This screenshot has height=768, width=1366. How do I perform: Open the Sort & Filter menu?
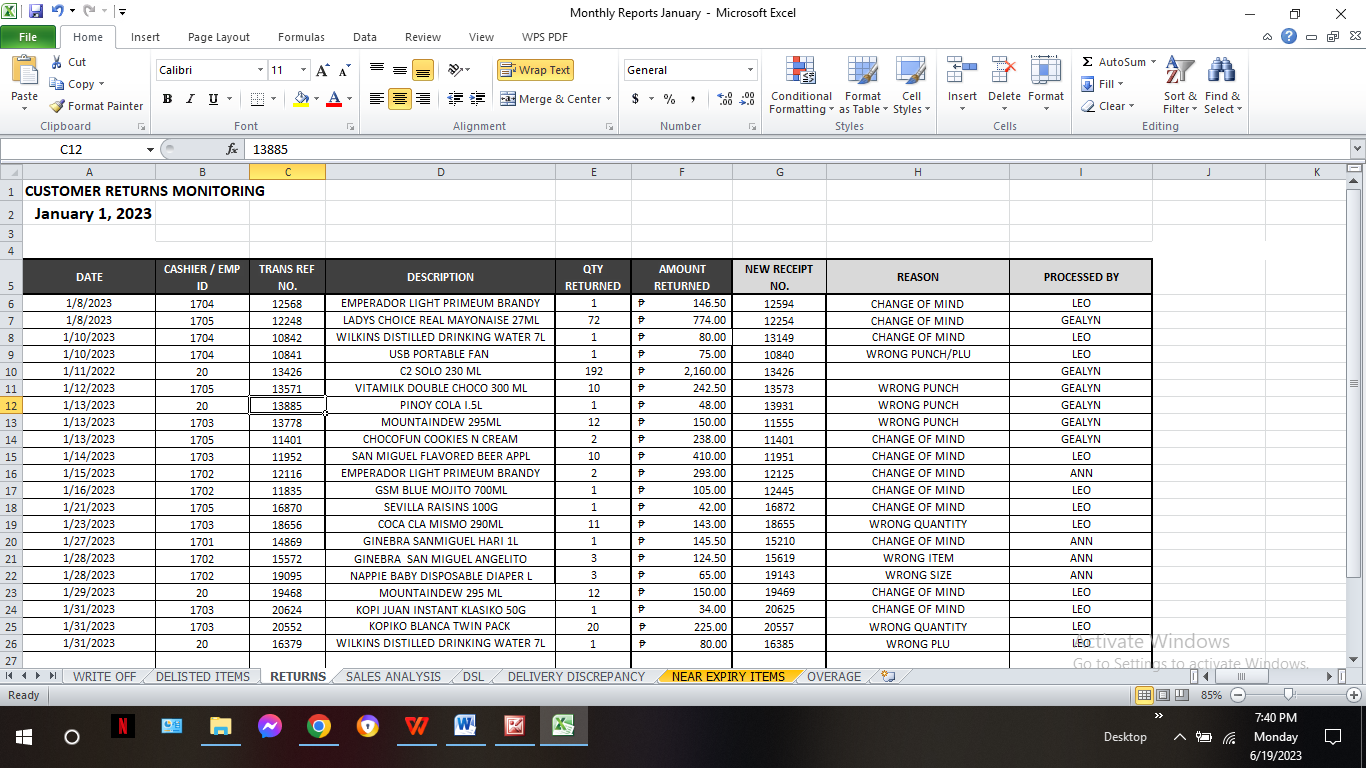1180,85
